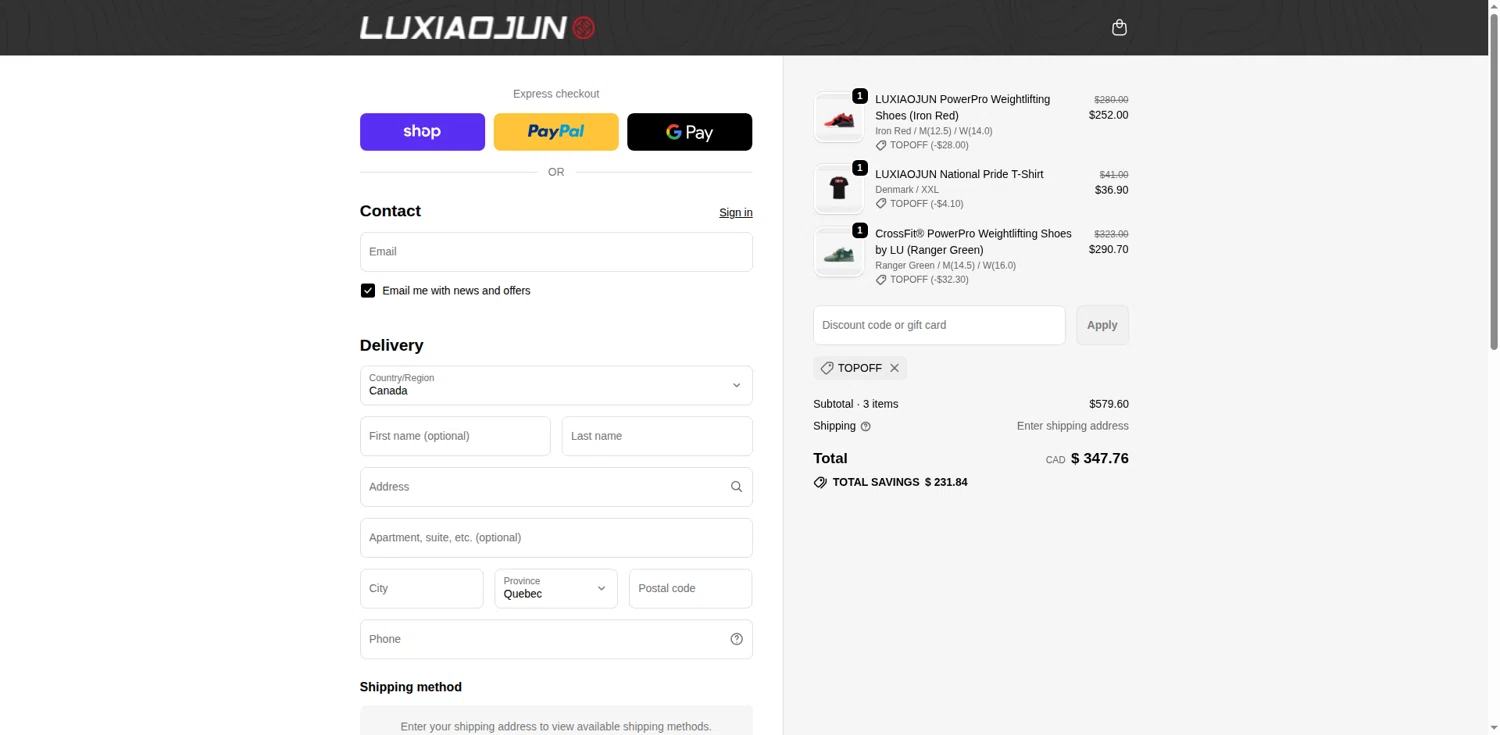Click the Country/Region chevron arrow
The width and height of the screenshot is (1500, 735).
click(736, 385)
